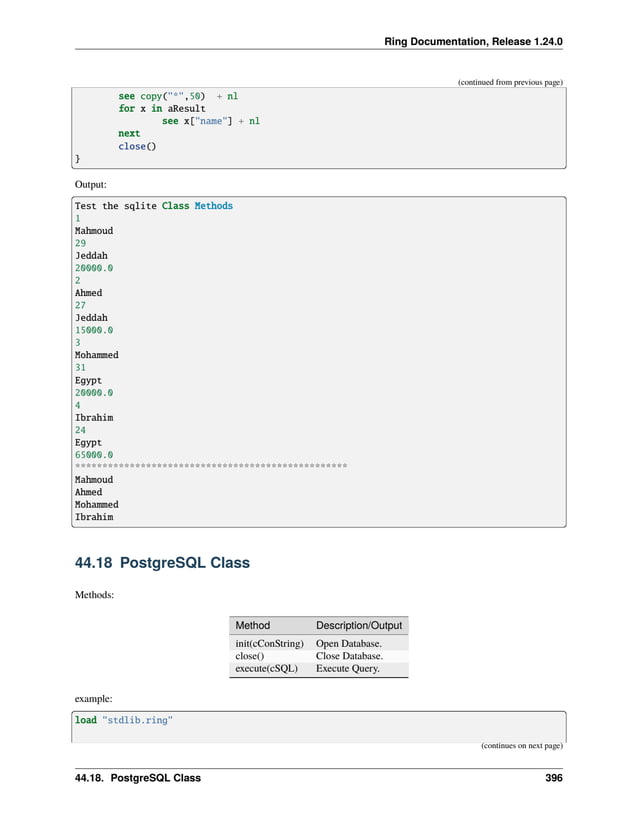Click the row of asterisks in the output
Screen dimensions: 638x825
coord(211,466)
